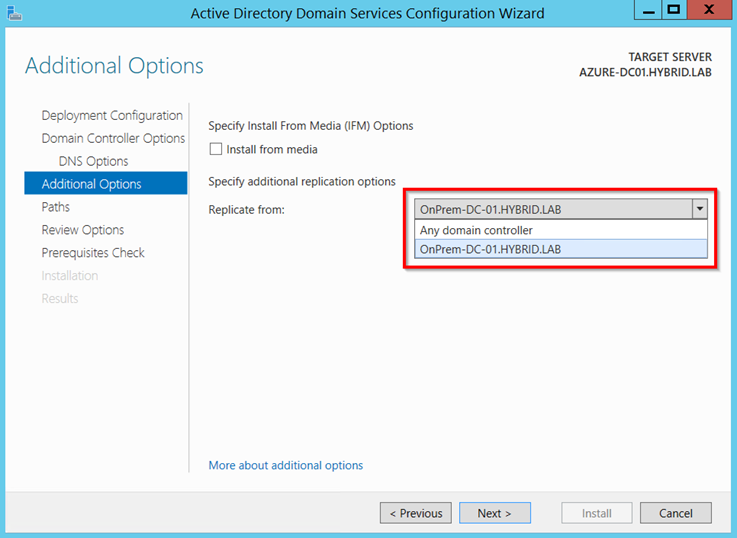The width and height of the screenshot is (737, 538).
Task: Click the Specify Install From Media heading
Action: coord(311,126)
